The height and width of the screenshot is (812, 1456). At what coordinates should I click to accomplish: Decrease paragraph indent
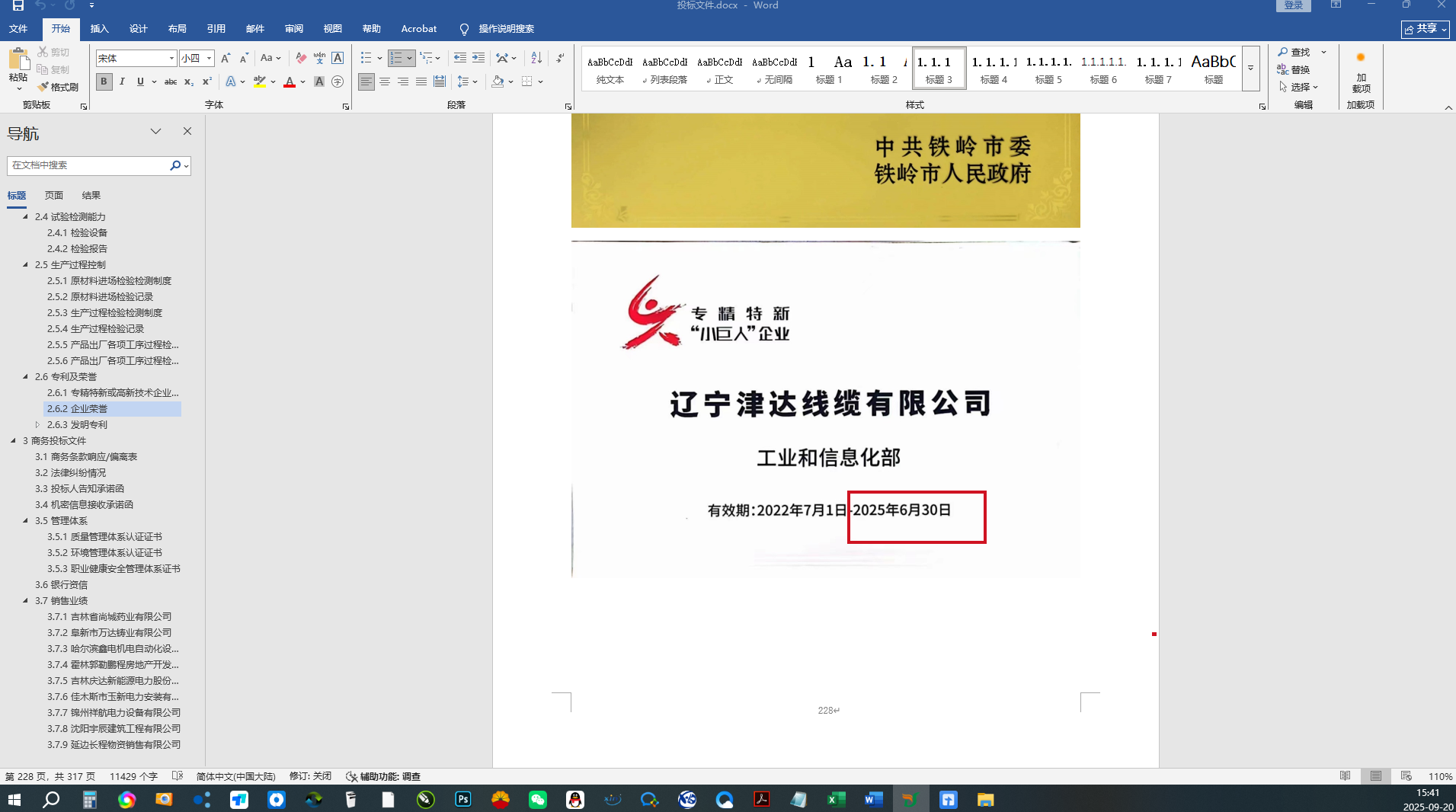click(x=459, y=58)
